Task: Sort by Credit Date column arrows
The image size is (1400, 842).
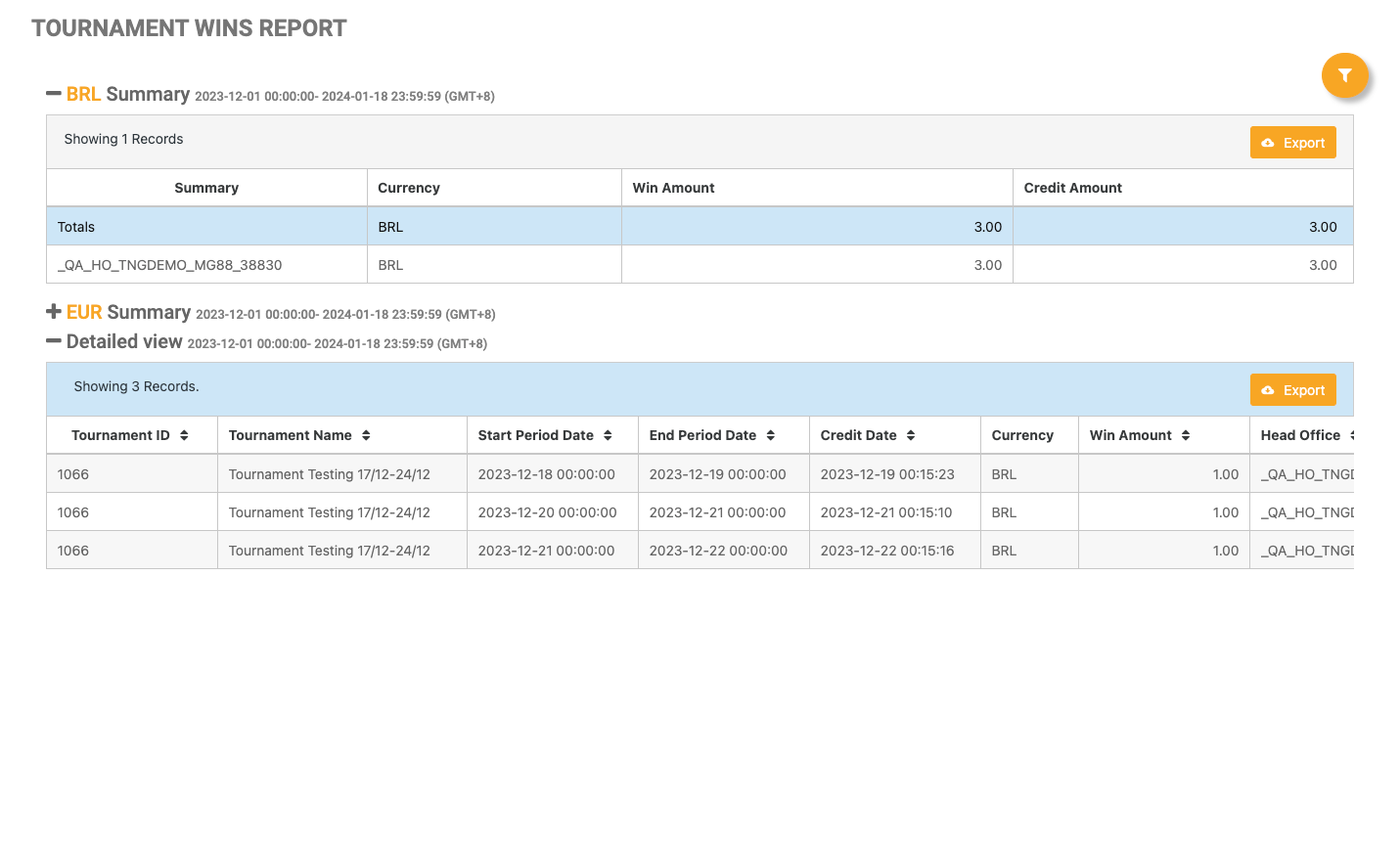Action: [911, 435]
